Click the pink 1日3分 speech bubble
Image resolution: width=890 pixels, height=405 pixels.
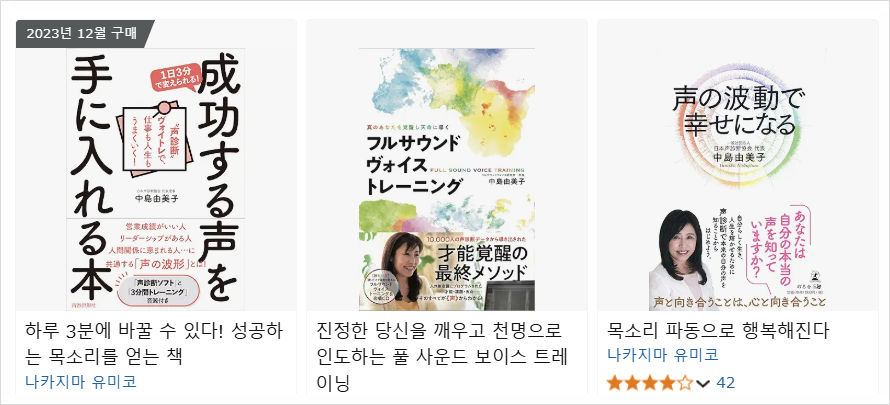coord(175,77)
